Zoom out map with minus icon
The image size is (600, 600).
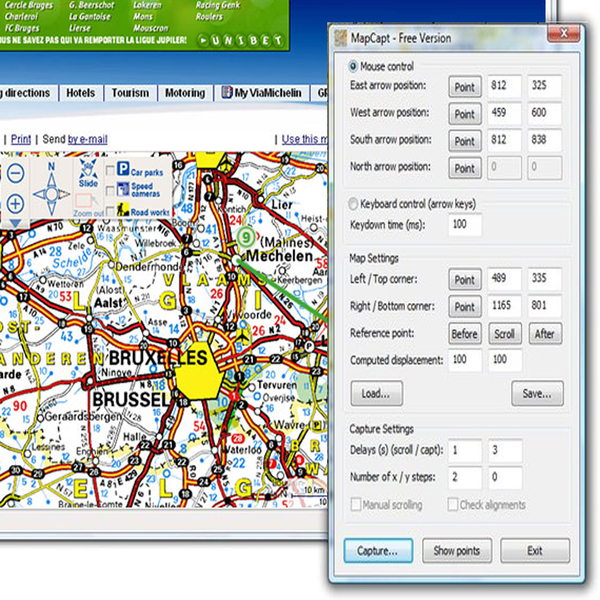click(16, 174)
